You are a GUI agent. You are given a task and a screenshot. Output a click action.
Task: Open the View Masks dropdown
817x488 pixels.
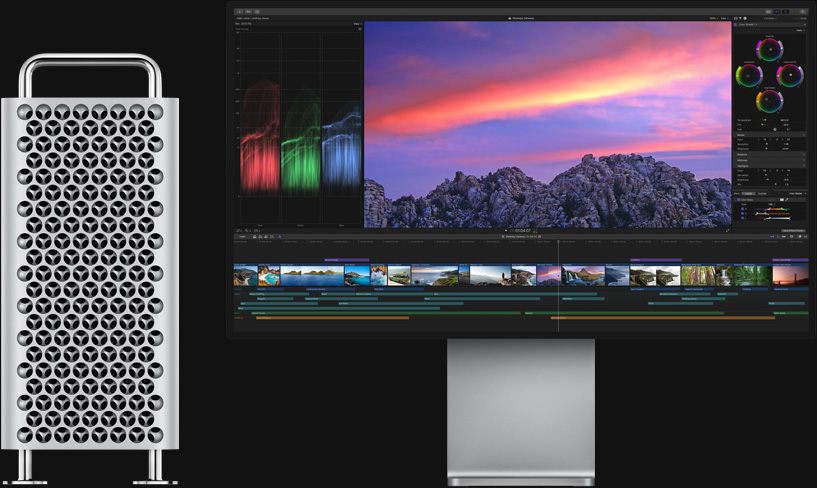pyautogui.click(x=797, y=193)
